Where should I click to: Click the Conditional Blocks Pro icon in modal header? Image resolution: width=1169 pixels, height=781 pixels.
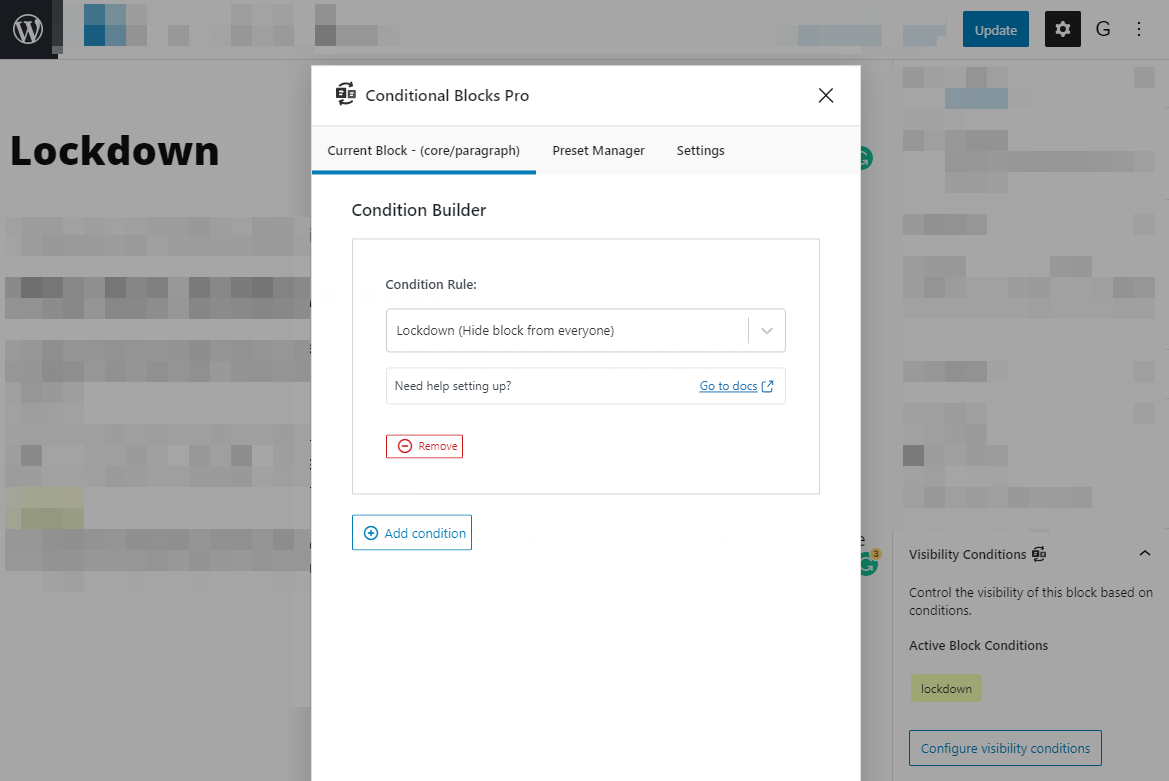[346, 93]
